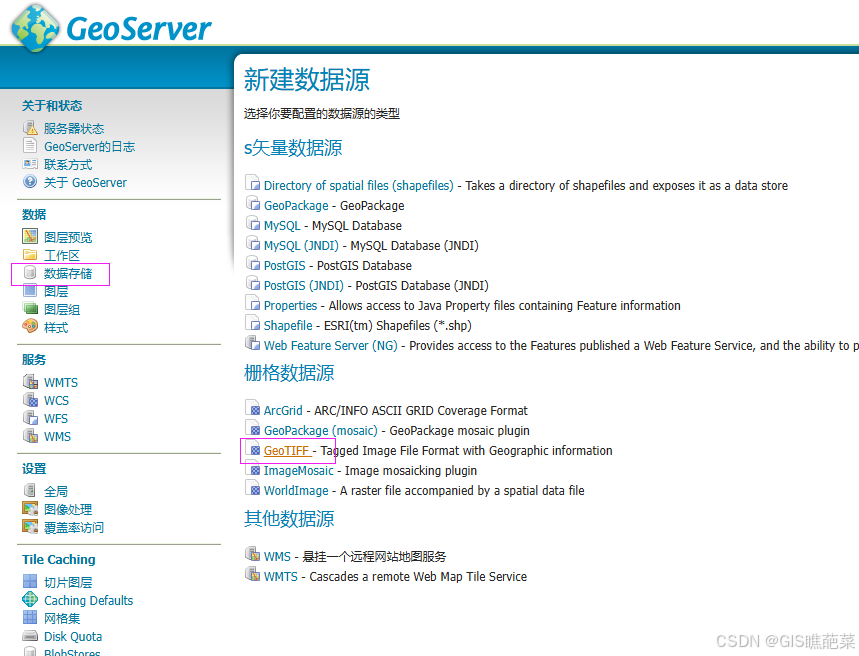Select Directory of spatial files (shapefiles) source
Image resolution: width=859 pixels, height=656 pixels.
point(359,186)
